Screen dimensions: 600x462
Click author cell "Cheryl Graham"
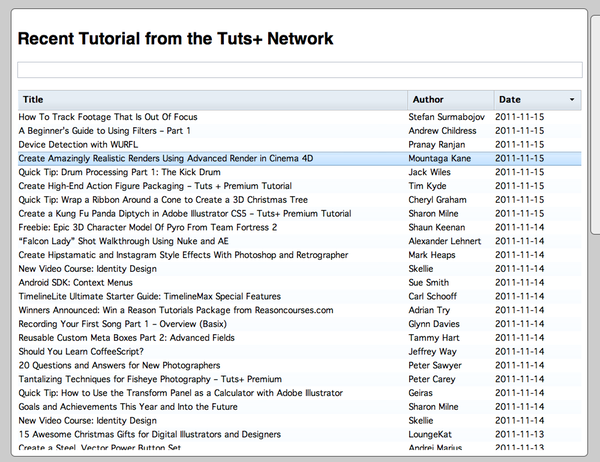437,200
